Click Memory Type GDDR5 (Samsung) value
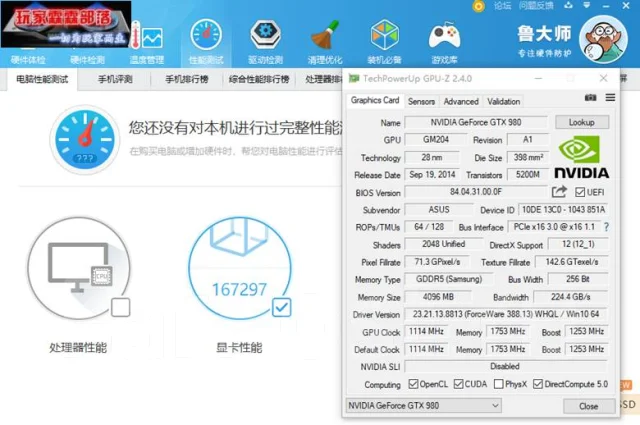This screenshot has height=425, width=640. [449, 279]
